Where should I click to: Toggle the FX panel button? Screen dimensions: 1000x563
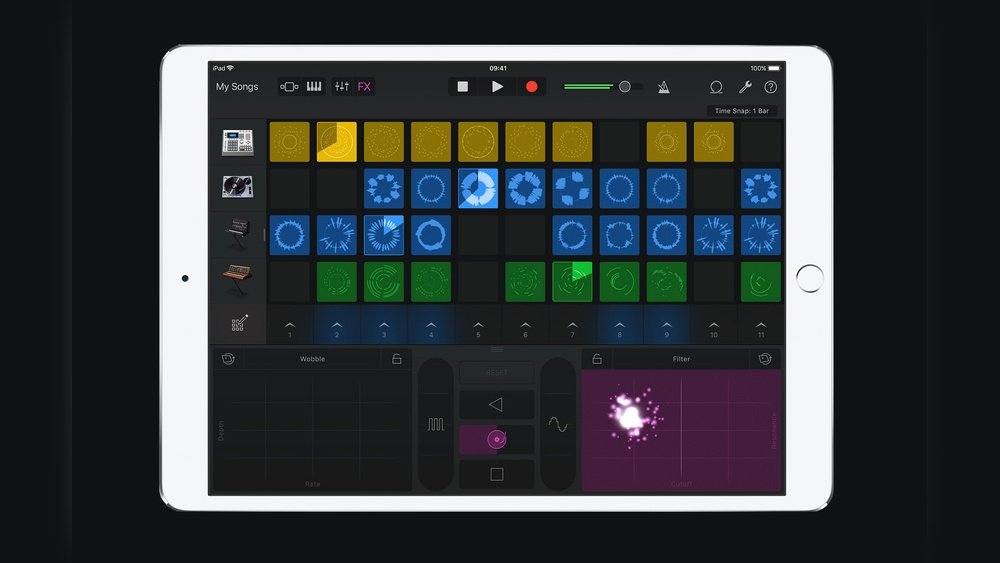point(364,87)
